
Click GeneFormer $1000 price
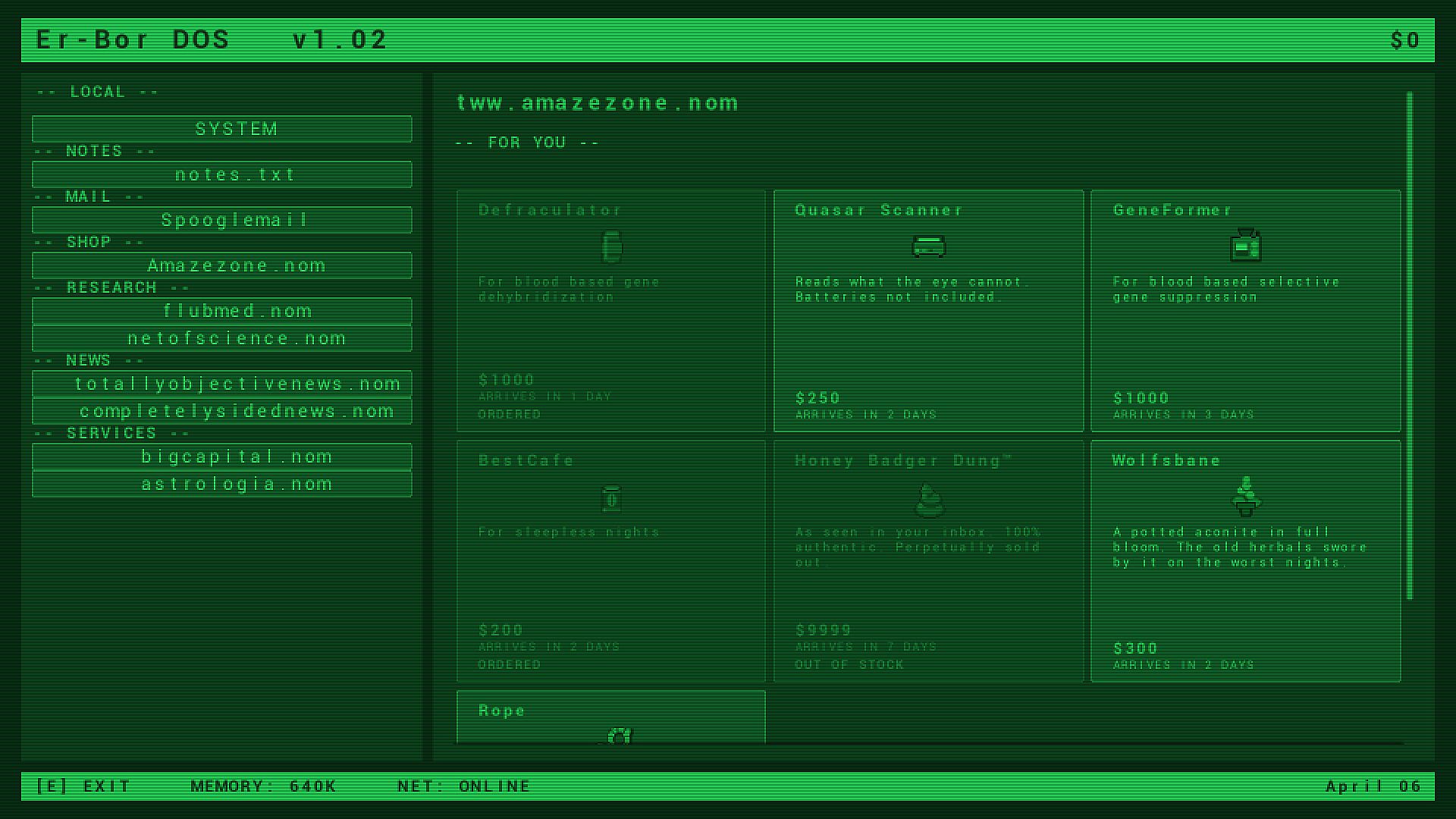coord(1141,398)
